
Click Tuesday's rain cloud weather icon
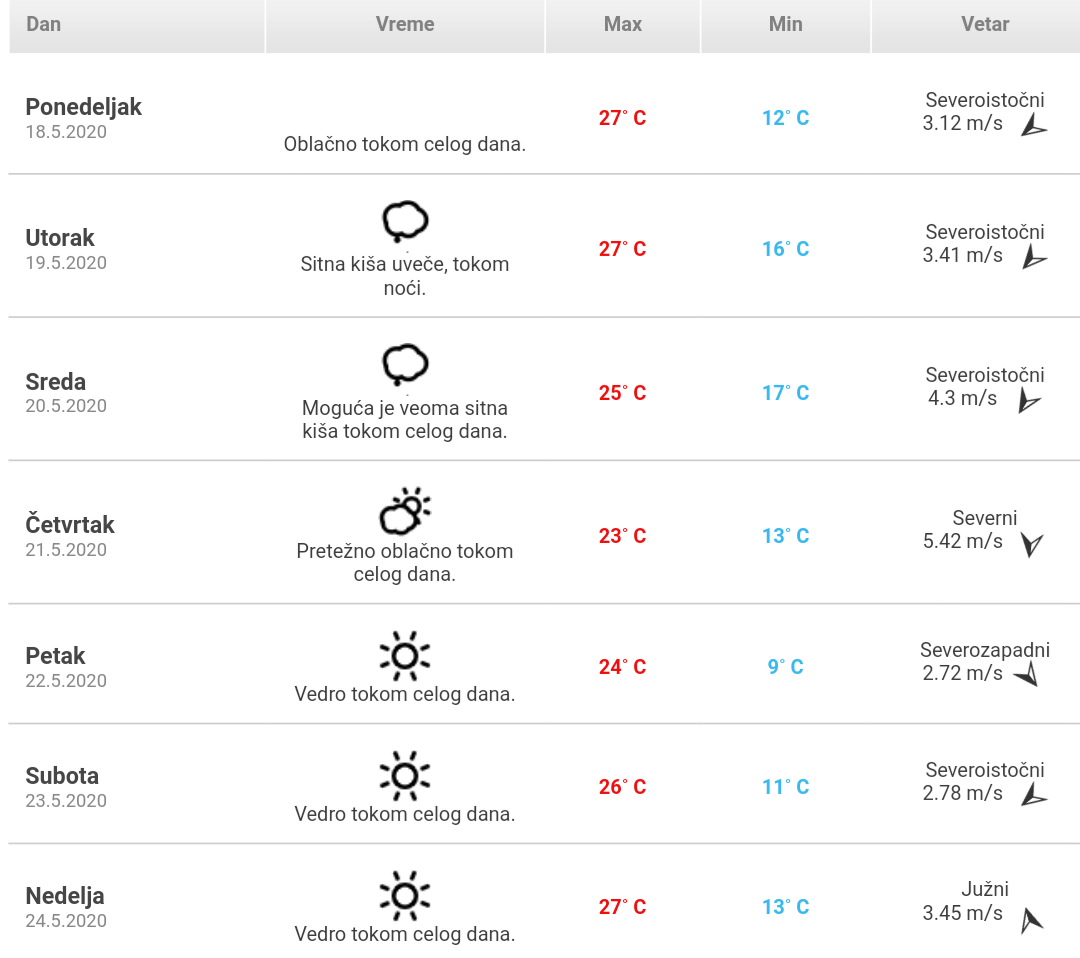405,221
